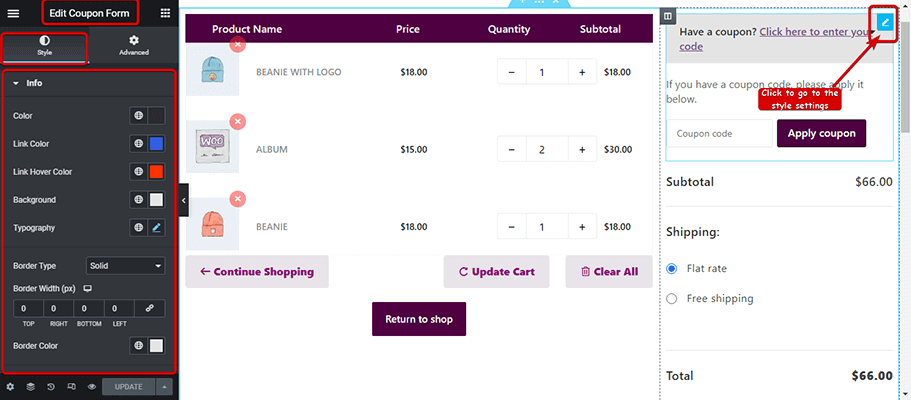Switch to the Style tab
Viewport: 911px width, 400px height.
(x=45, y=45)
